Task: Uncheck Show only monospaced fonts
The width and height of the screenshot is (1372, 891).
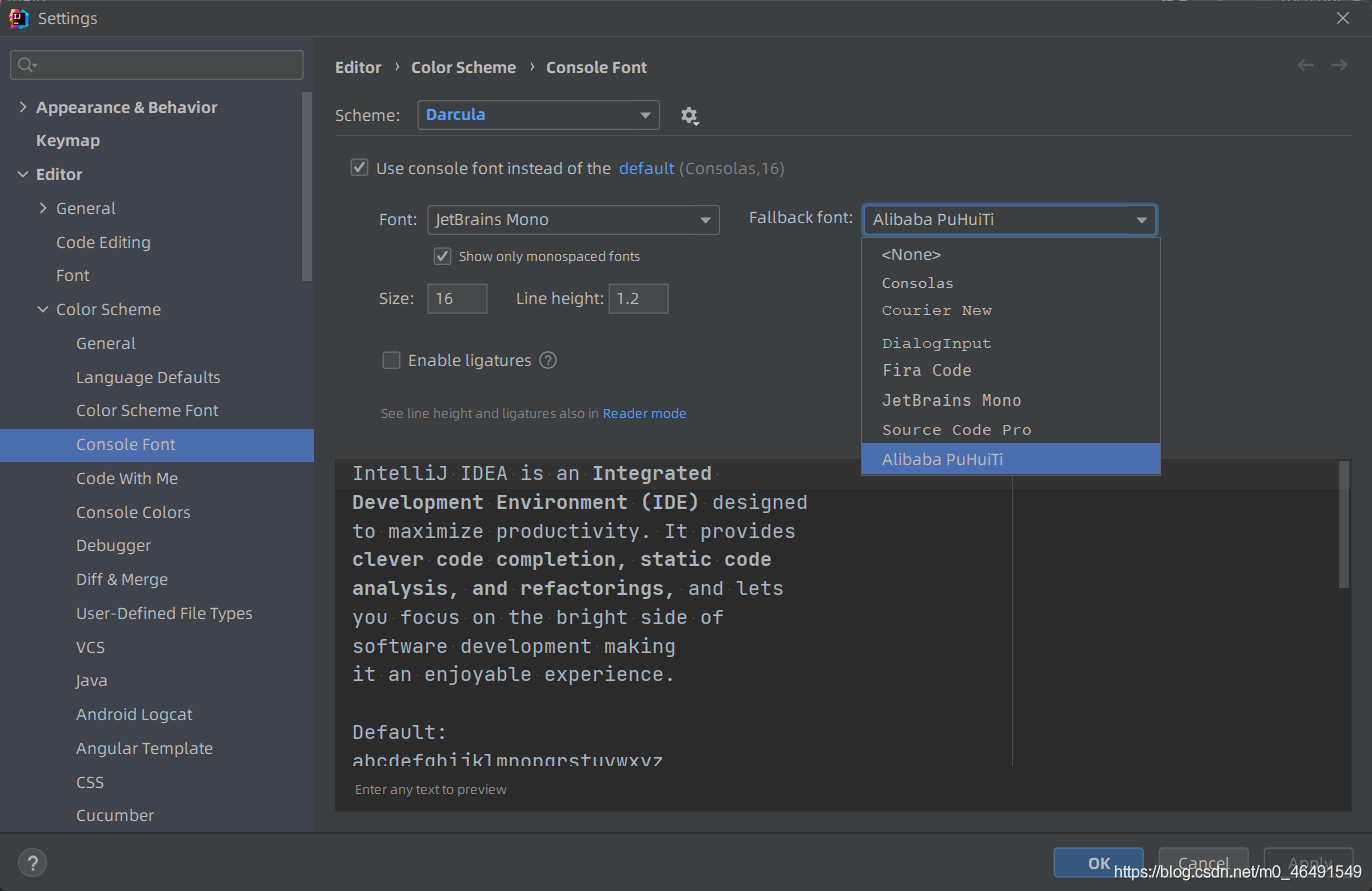Action: pos(442,256)
